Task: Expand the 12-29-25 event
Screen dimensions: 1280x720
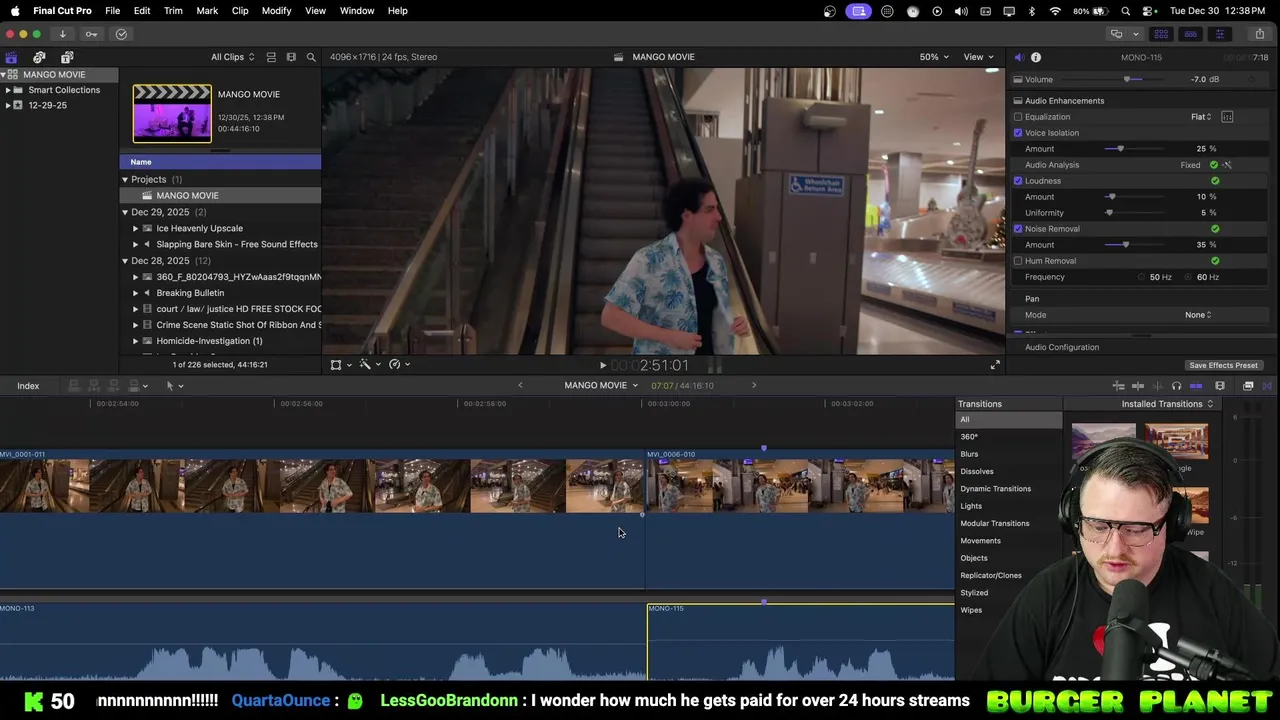Action: (8, 105)
